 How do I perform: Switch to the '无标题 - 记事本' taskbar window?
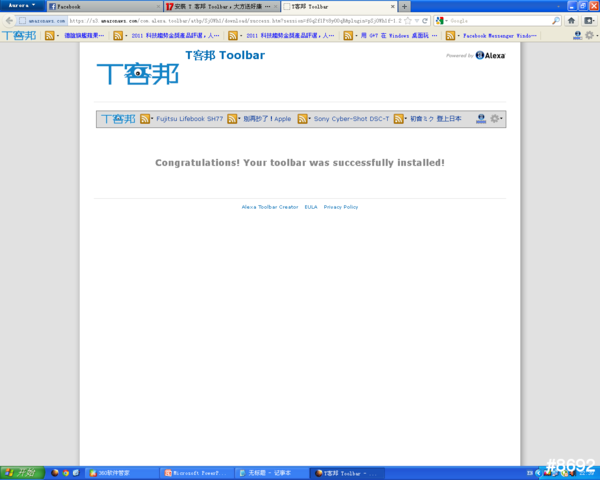[272, 473]
